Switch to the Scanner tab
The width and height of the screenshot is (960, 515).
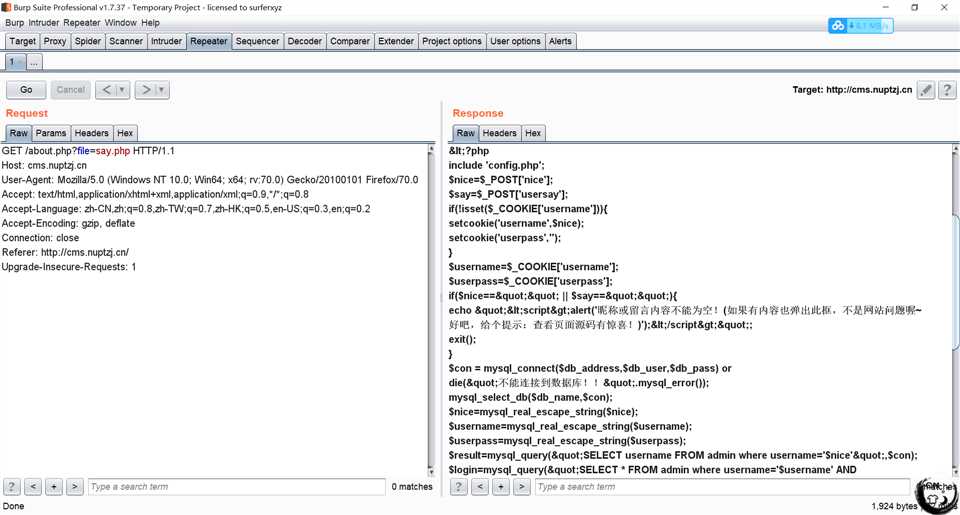tap(126, 41)
